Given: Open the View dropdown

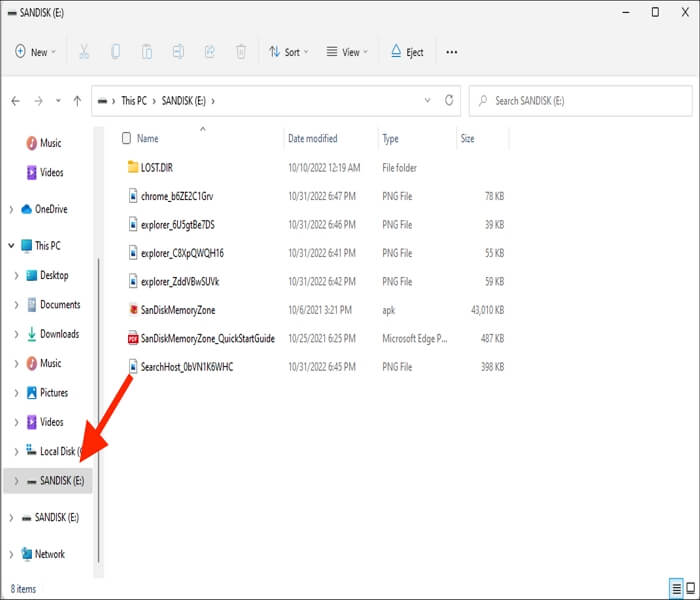Looking at the screenshot, I should point(348,52).
